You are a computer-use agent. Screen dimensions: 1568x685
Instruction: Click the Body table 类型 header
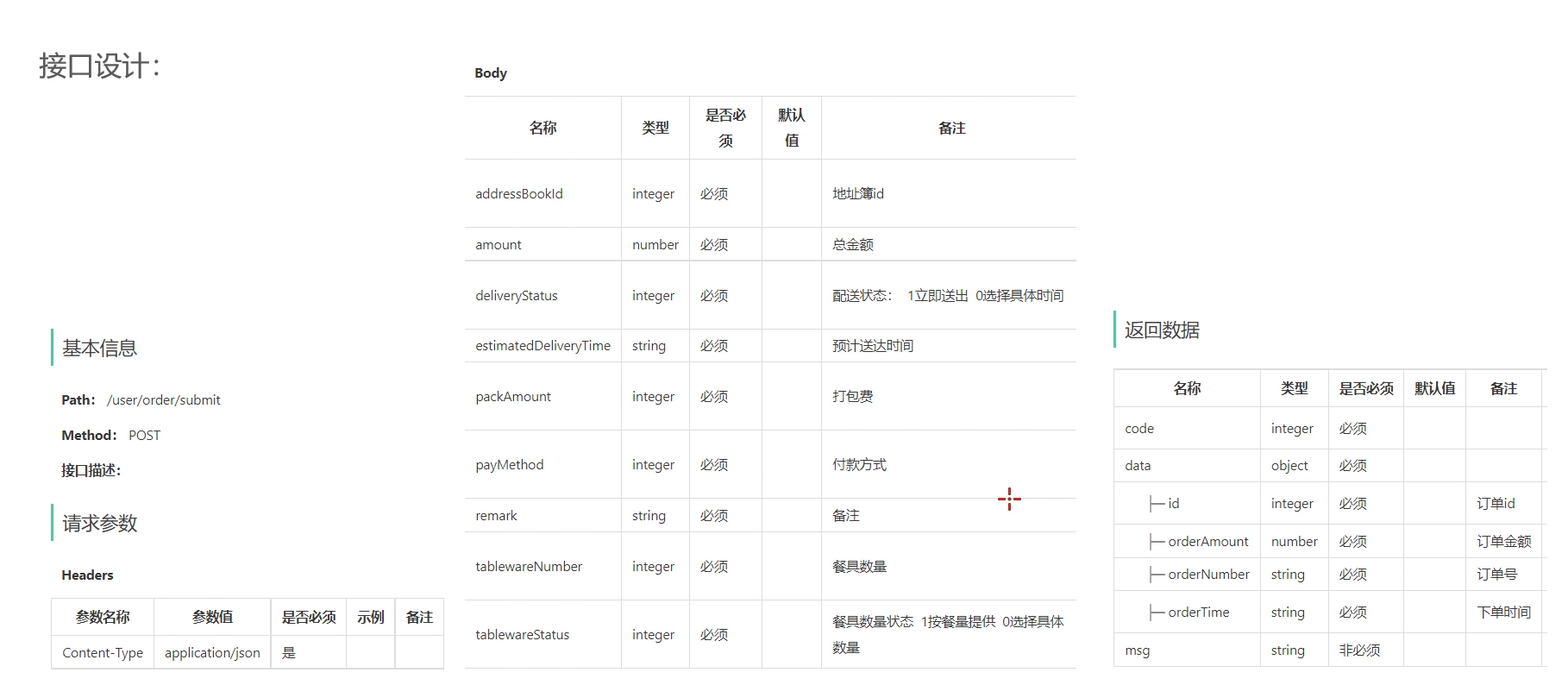(655, 128)
